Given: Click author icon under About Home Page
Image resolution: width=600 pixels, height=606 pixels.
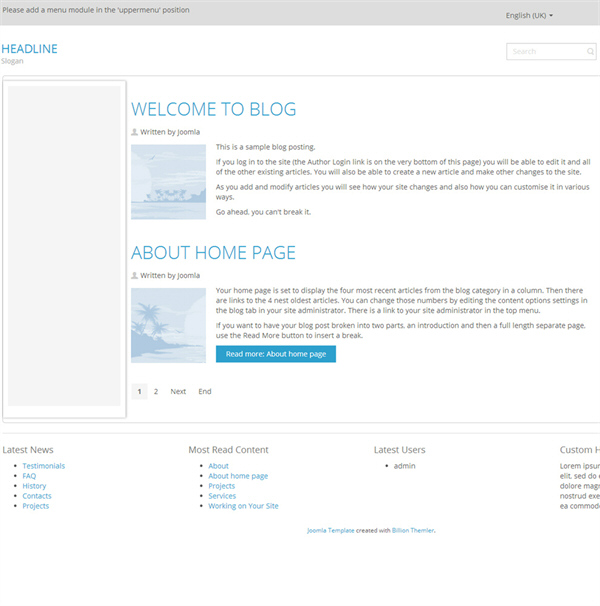Looking at the screenshot, I should (135, 275).
